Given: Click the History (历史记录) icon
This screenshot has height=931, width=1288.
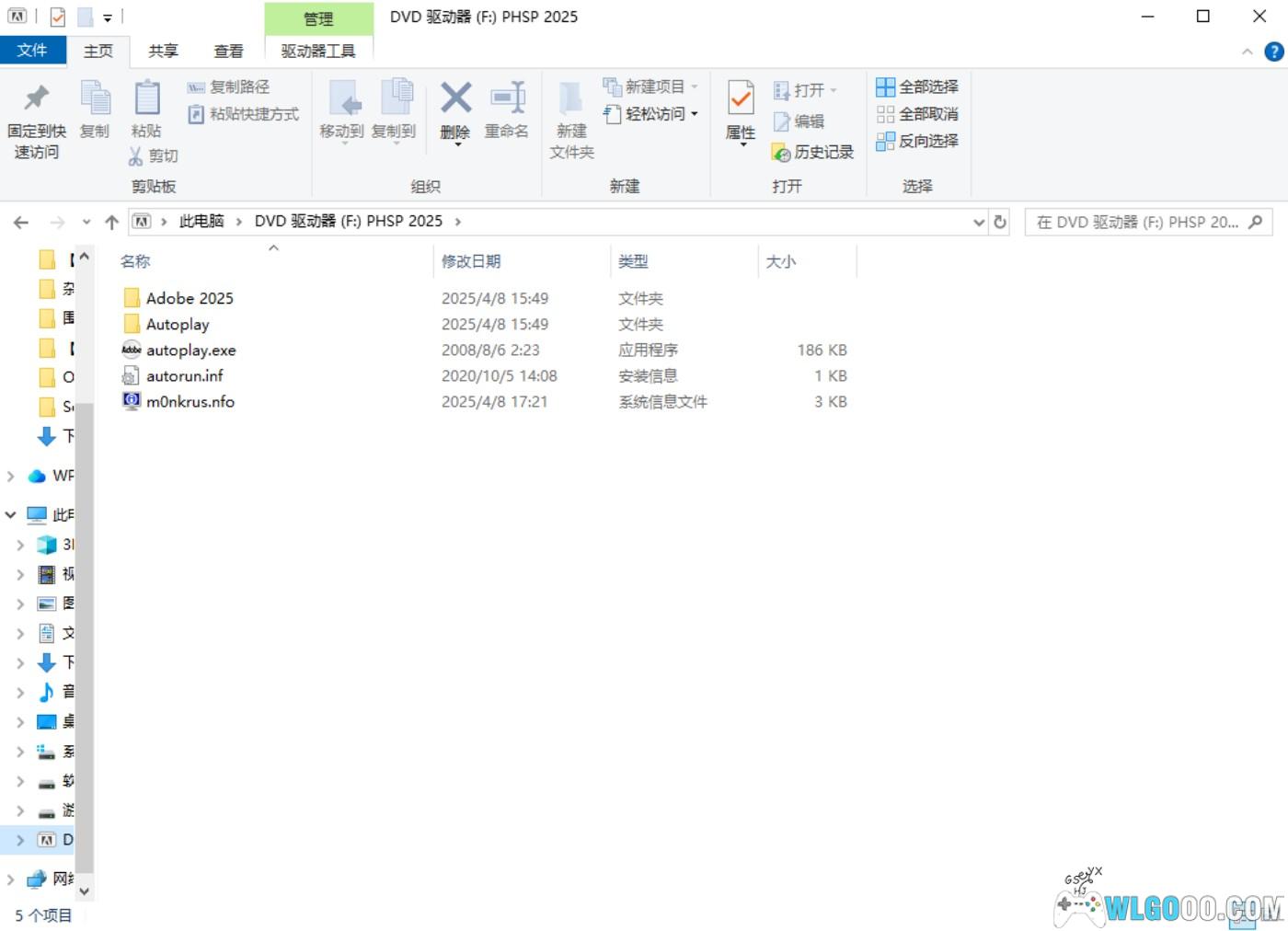Looking at the screenshot, I should point(781,153).
